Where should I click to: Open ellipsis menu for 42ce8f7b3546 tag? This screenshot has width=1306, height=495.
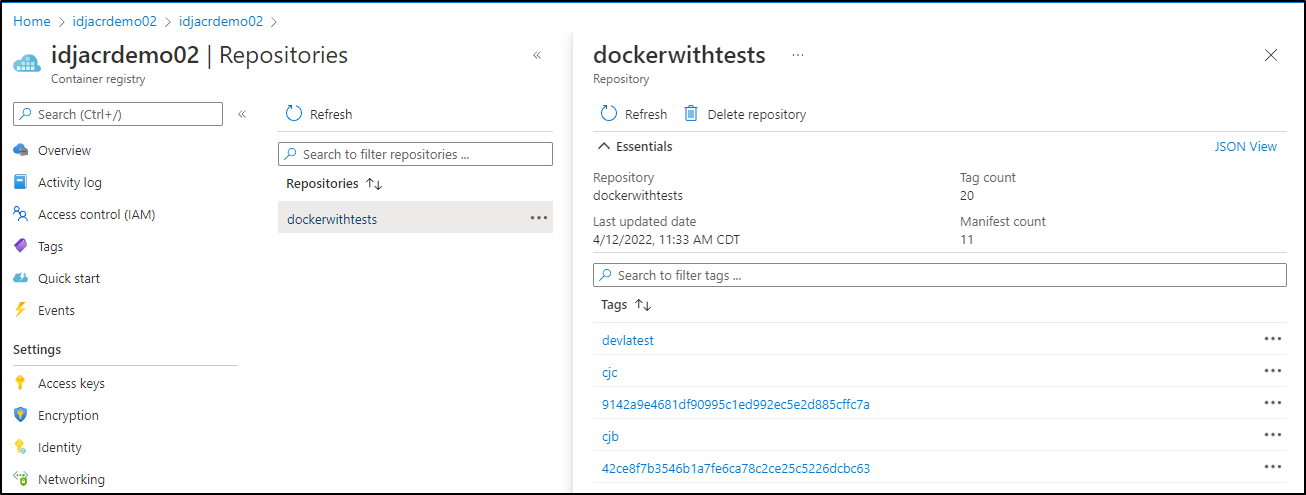pos(1272,467)
